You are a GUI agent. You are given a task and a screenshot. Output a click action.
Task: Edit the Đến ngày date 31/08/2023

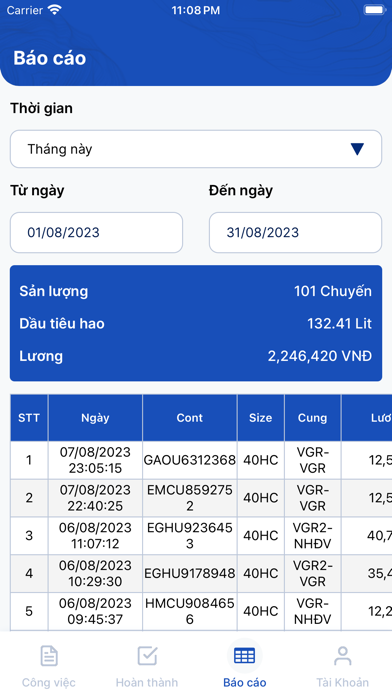295,233
